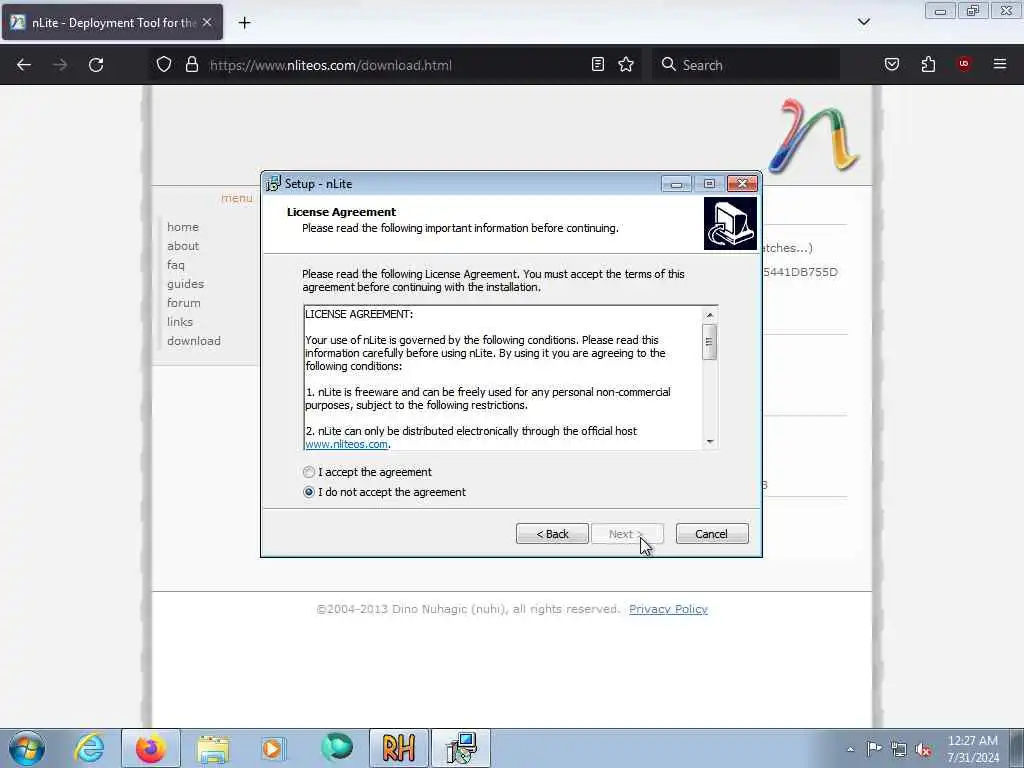Bookmark this page with the star icon
The width and height of the screenshot is (1024, 768).
(x=626, y=64)
